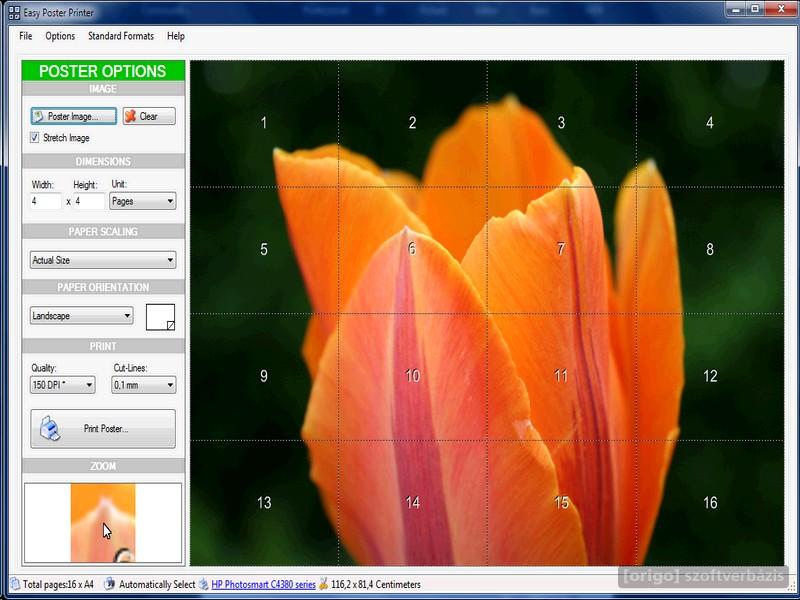Click 116,2 x 81,4 Centimeters text
This screenshot has width=800, height=600.
[376, 584]
